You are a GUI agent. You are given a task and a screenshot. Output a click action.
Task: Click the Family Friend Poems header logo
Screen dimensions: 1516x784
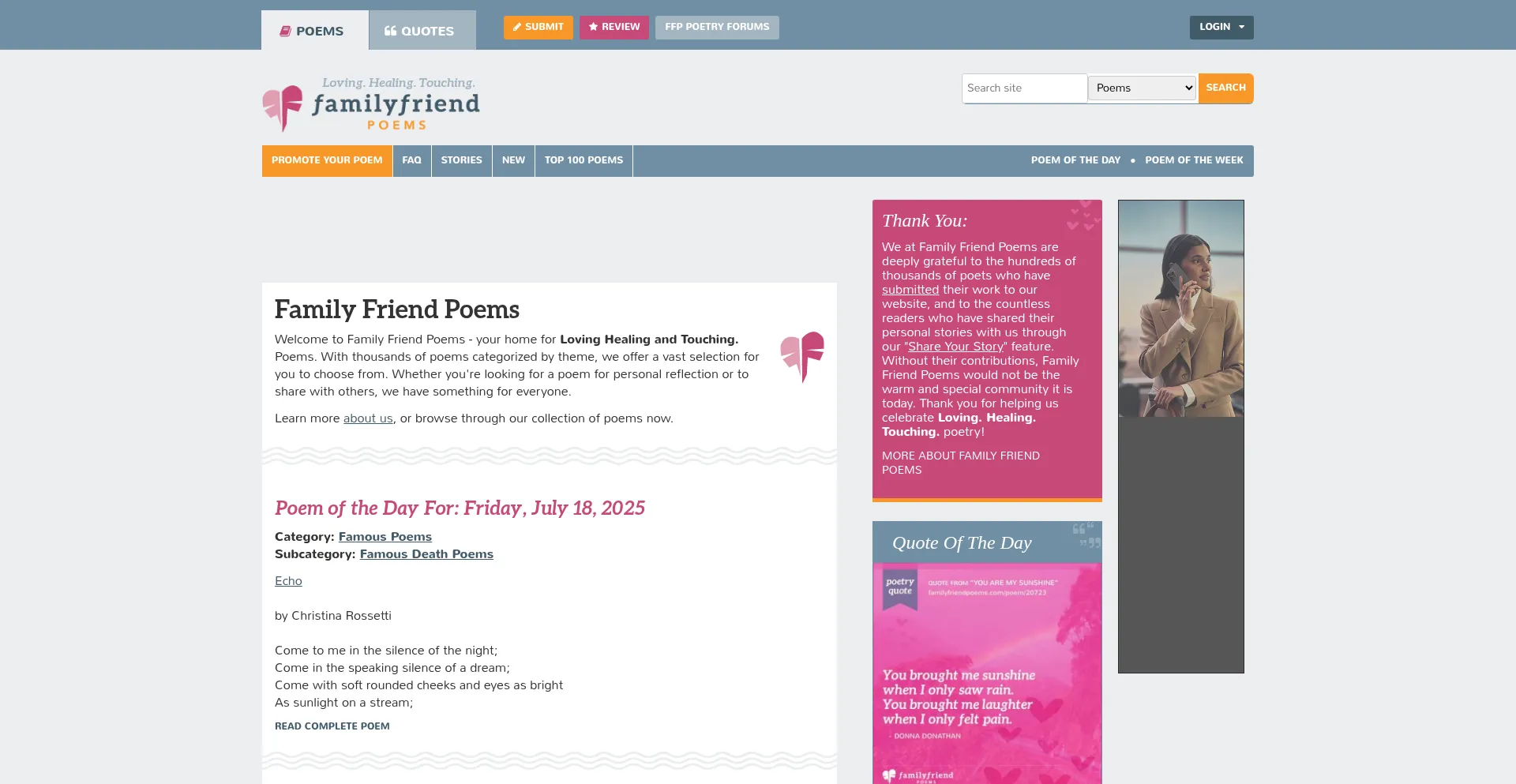click(x=371, y=105)
